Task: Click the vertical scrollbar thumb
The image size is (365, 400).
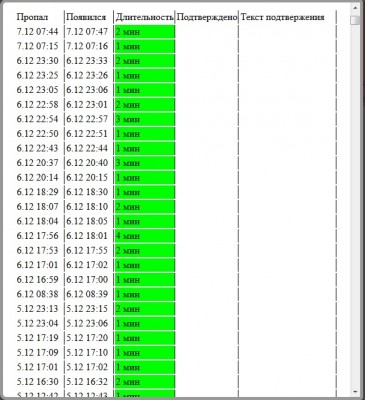Action: pyautogui.click(x=355, y=21)
